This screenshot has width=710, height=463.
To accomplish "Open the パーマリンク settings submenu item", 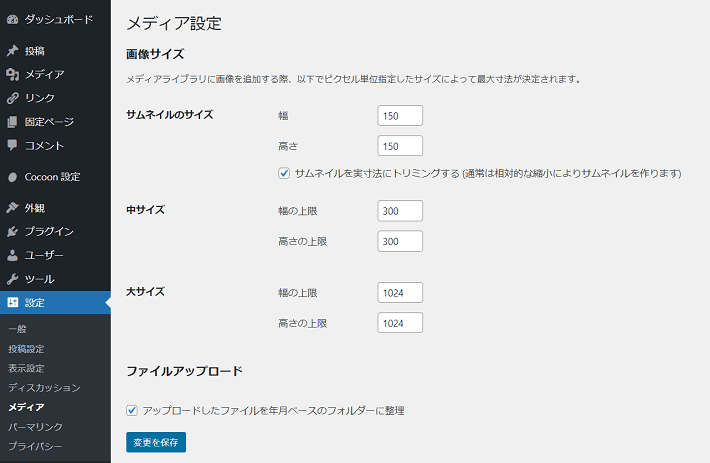I will pyautogui.click(x=35, y=427).
